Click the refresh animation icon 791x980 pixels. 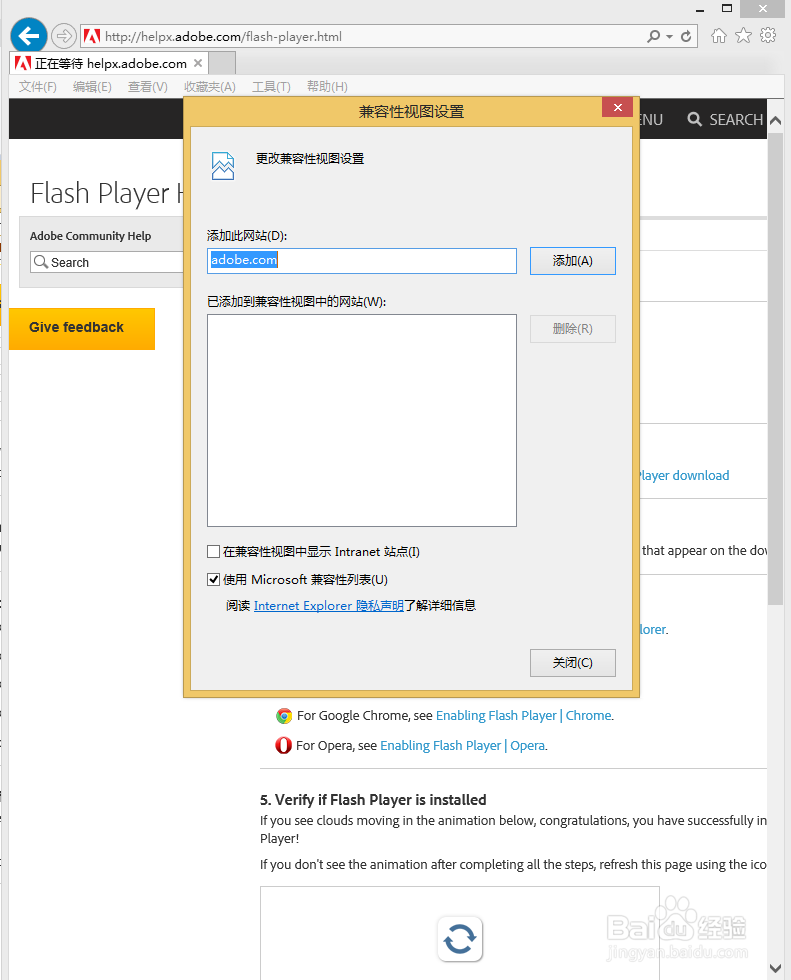pos(460,939)
